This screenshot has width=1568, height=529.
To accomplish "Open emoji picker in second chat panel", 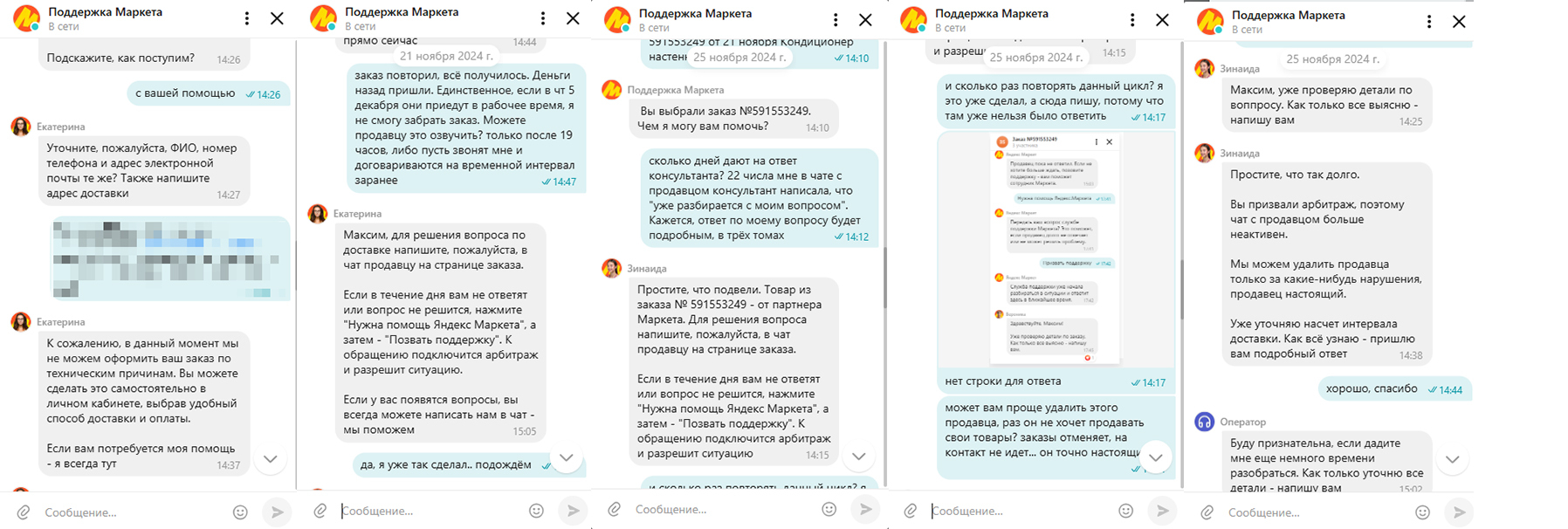I will [537, 511].
